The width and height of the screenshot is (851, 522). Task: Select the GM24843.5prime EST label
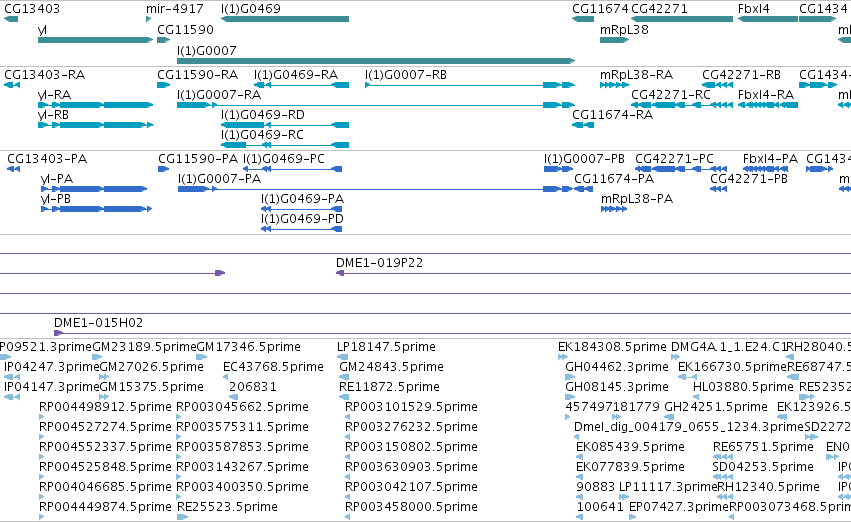pyautogui.click(x=391, y=367)
